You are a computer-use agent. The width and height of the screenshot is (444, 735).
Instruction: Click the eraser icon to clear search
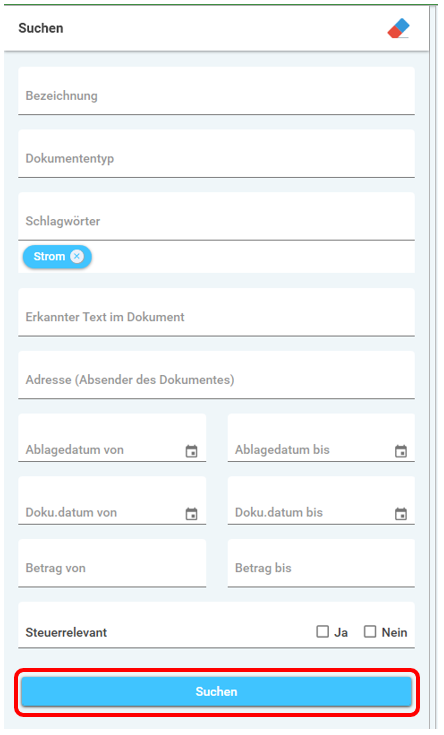399,28
